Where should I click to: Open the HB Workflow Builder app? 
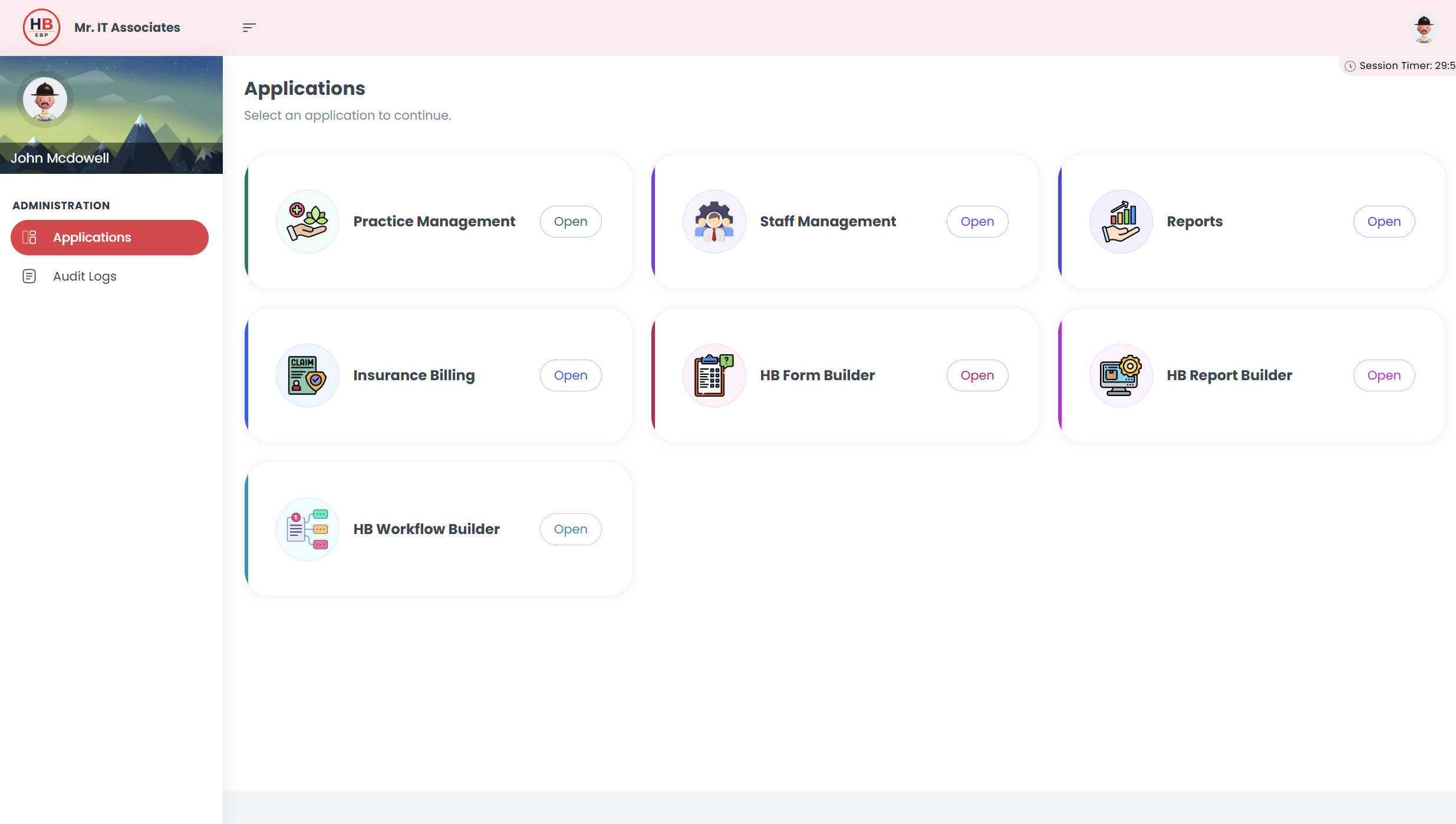[571, 529]
